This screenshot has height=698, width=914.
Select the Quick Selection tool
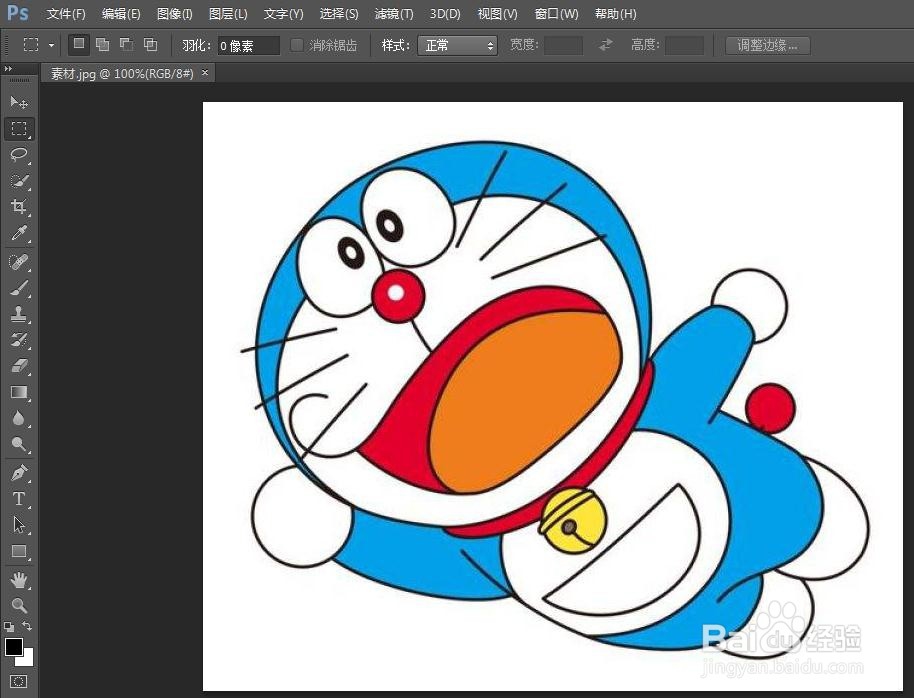pos(19,181)
